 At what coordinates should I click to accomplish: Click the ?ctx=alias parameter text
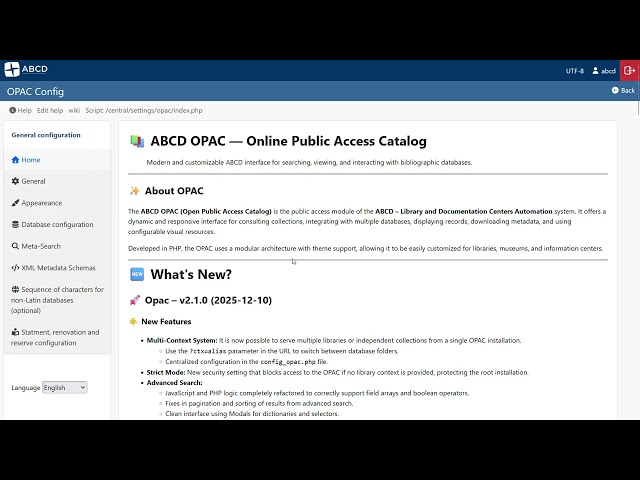pos(208,351)
